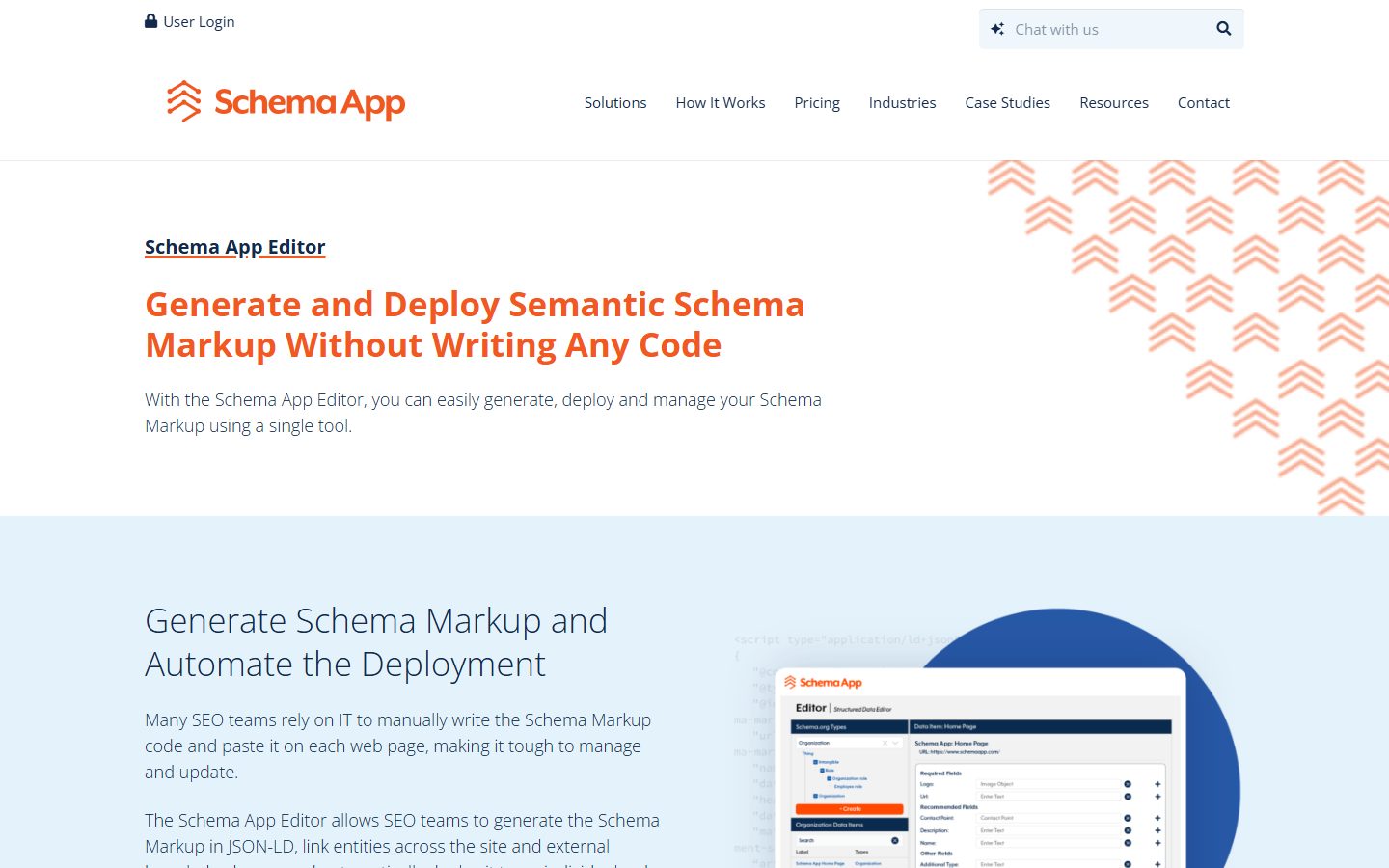Open the Resources menu
Viewport: 1389px width, 868px height.
click(x=1114, y=102)
